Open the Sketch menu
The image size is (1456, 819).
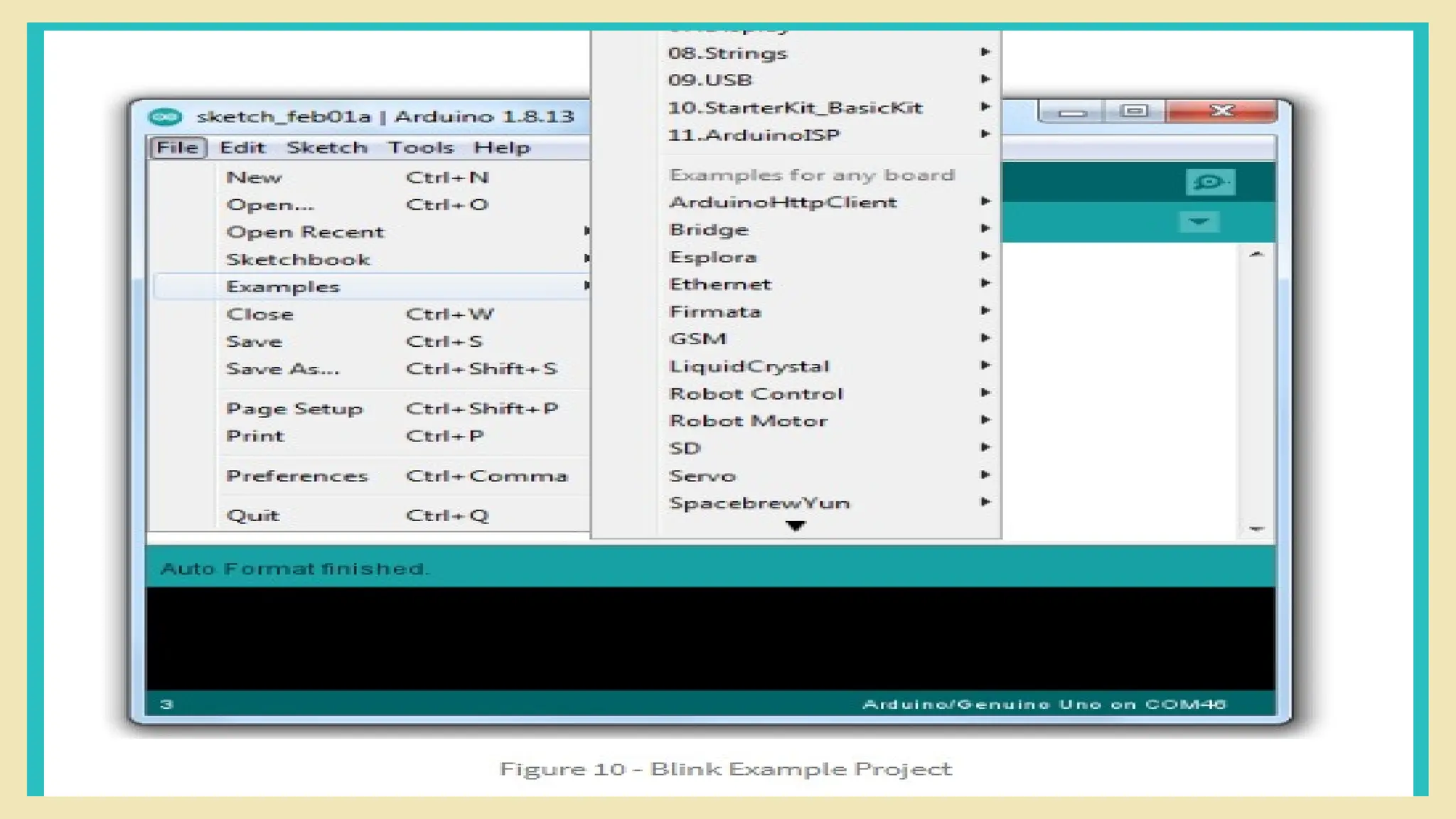[x=327, y=148]
